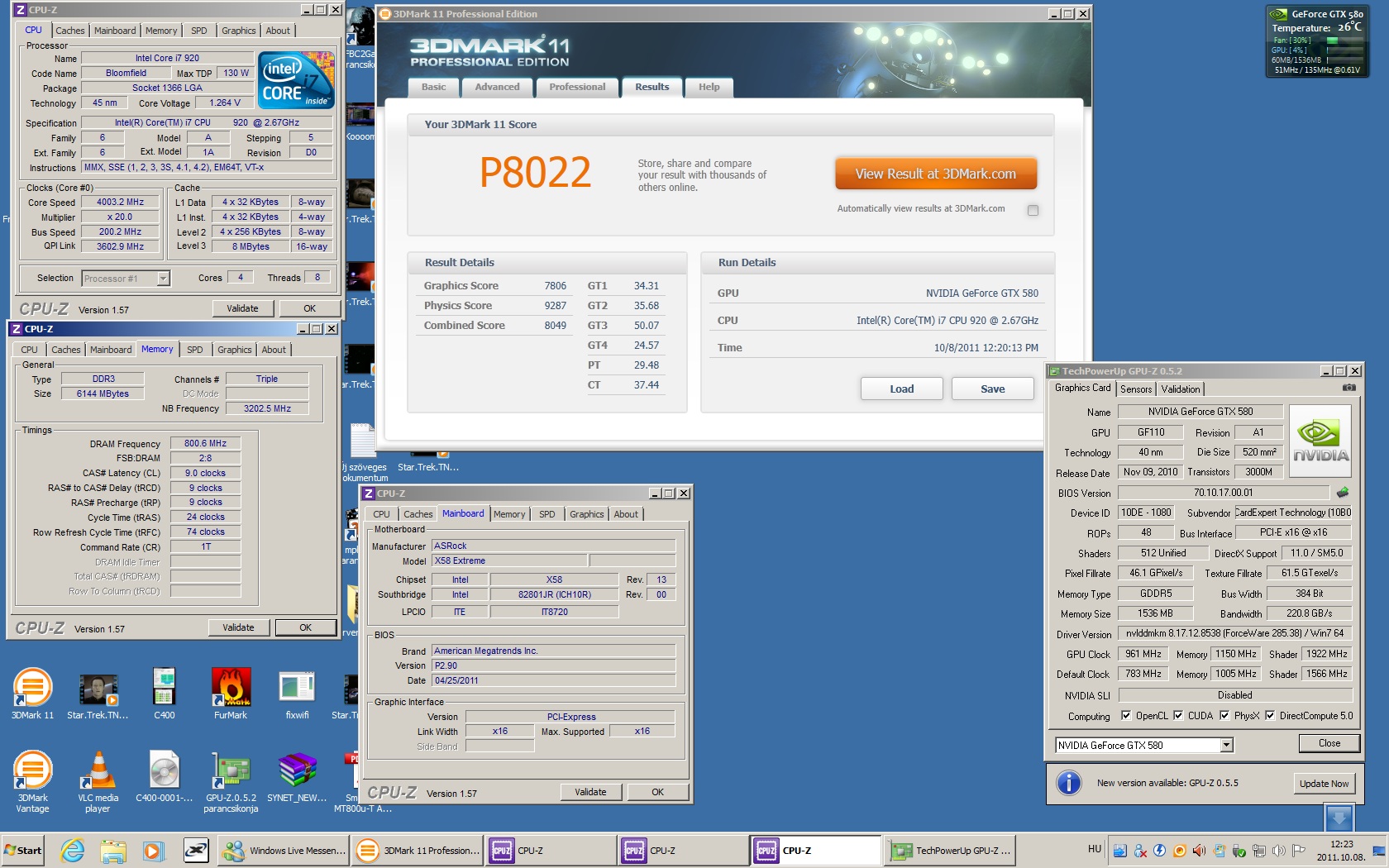Toggle 'Automatically view results at 3DMark.com' checkbox
The image size is (1389, 868).
(x=1033, y=210)
